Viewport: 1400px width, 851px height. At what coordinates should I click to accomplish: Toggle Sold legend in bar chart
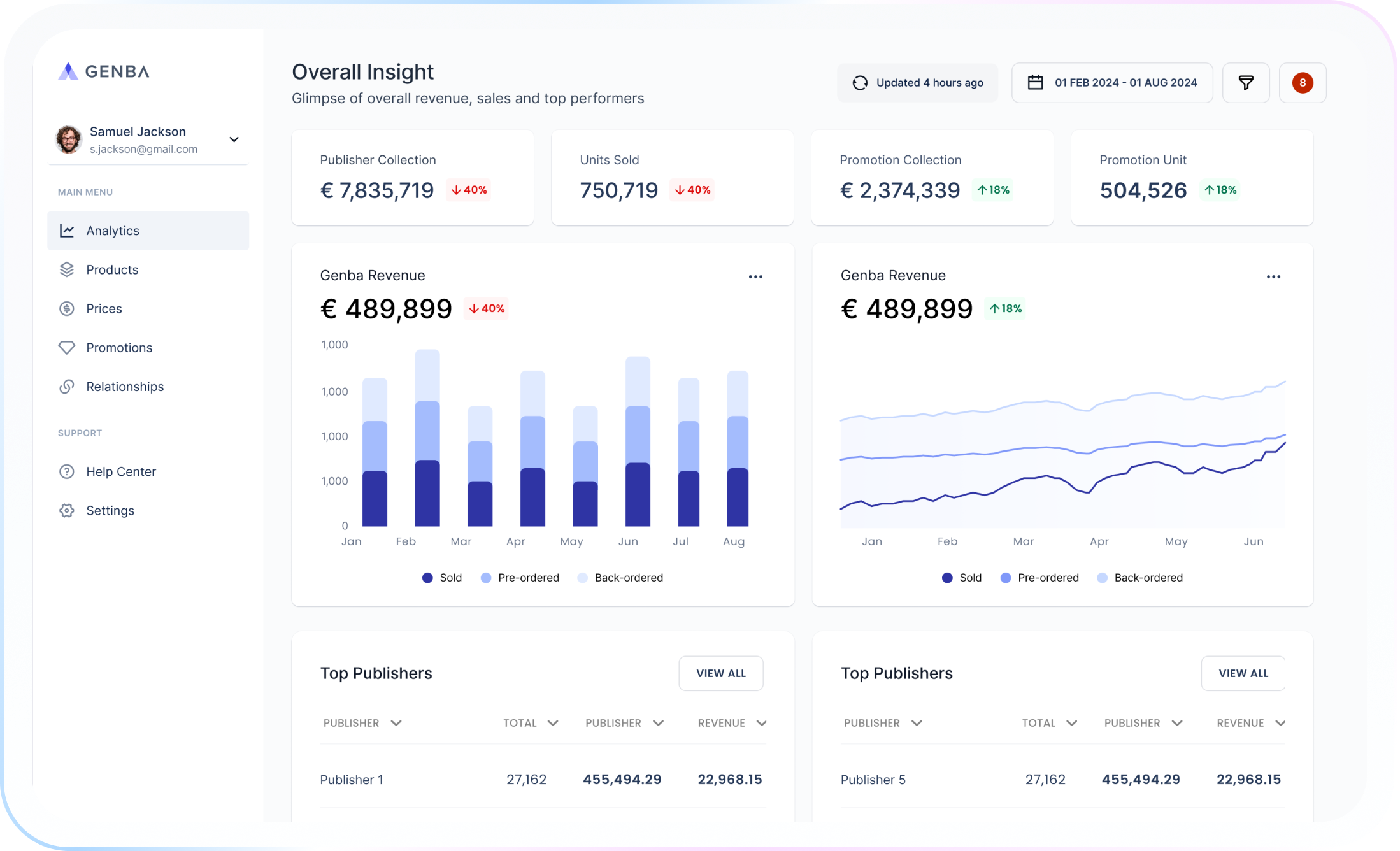442,578
